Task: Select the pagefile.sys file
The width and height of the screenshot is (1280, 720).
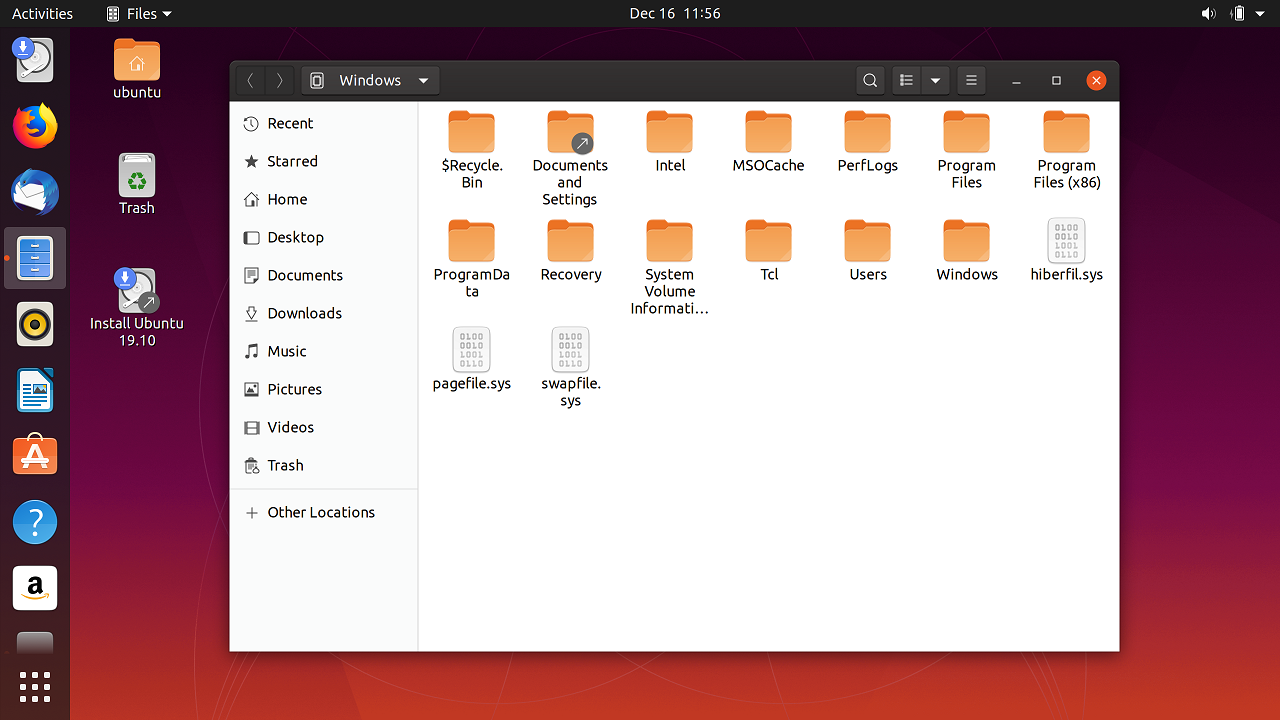Action: coord(472,360)
